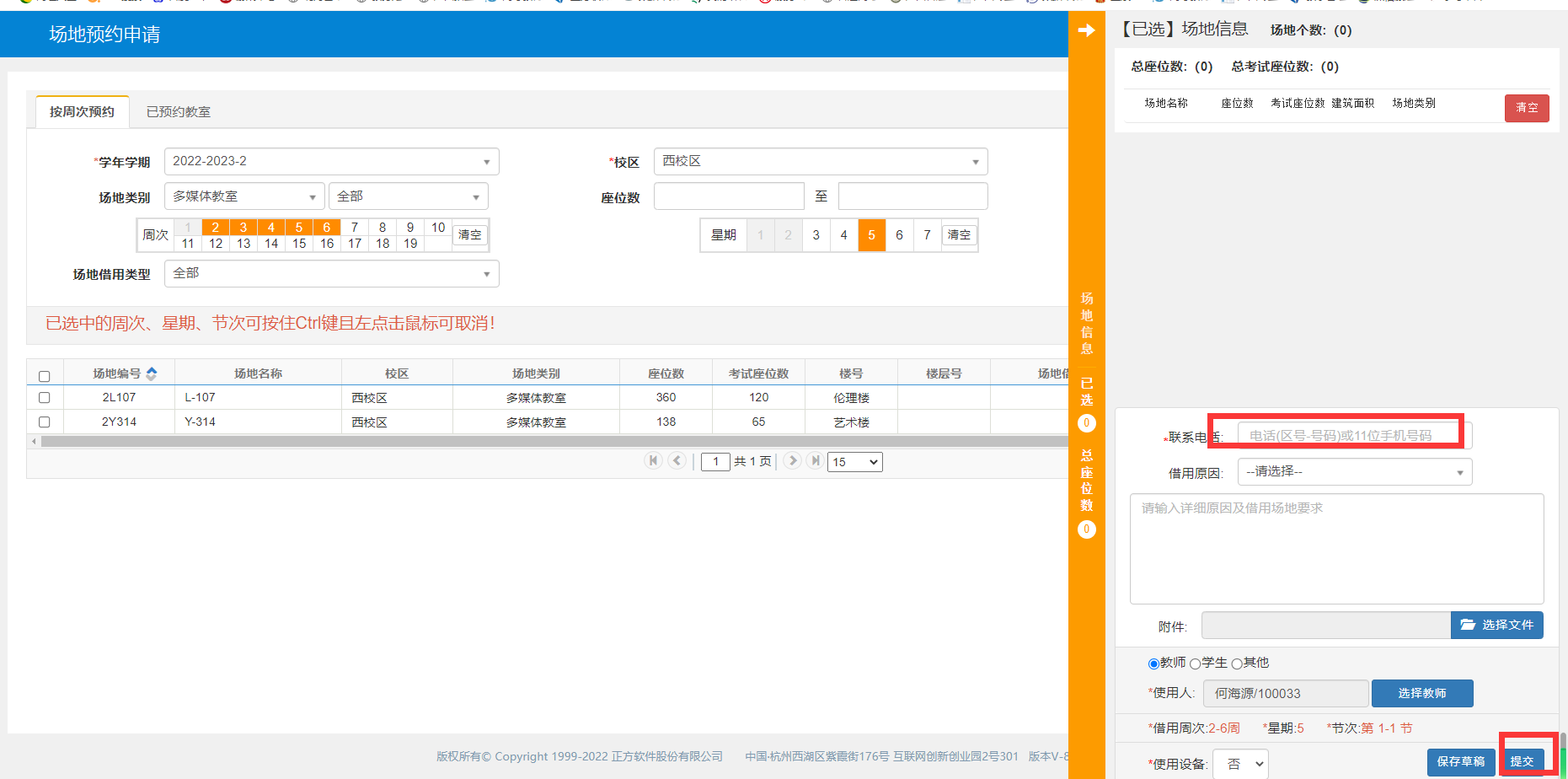Screen dimensions: 1568x779
Task: Jump to the last page of results
Action: pos(815,460)
